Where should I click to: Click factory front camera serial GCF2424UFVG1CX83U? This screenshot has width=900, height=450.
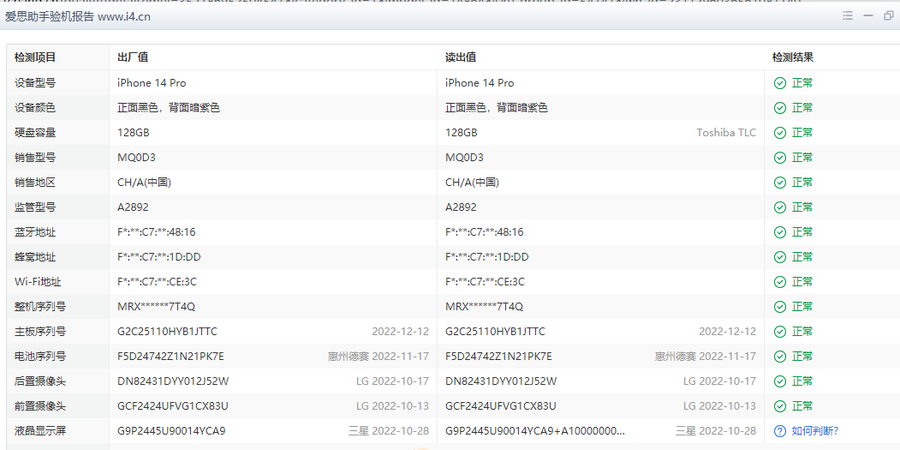click(173, 406)
